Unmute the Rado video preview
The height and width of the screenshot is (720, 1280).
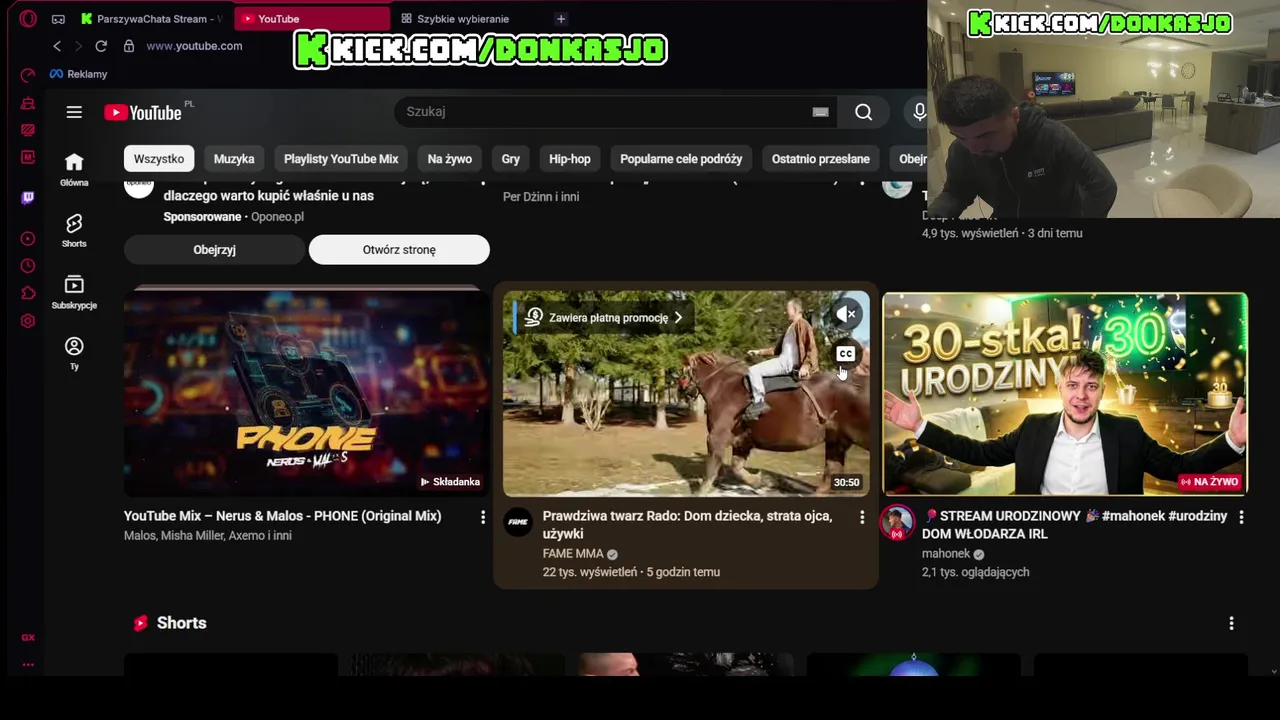coord(846,314)
